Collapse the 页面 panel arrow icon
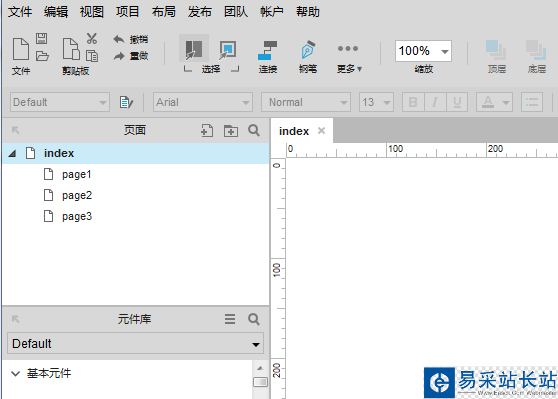558x399 pixels. click(x=15, y=130)
